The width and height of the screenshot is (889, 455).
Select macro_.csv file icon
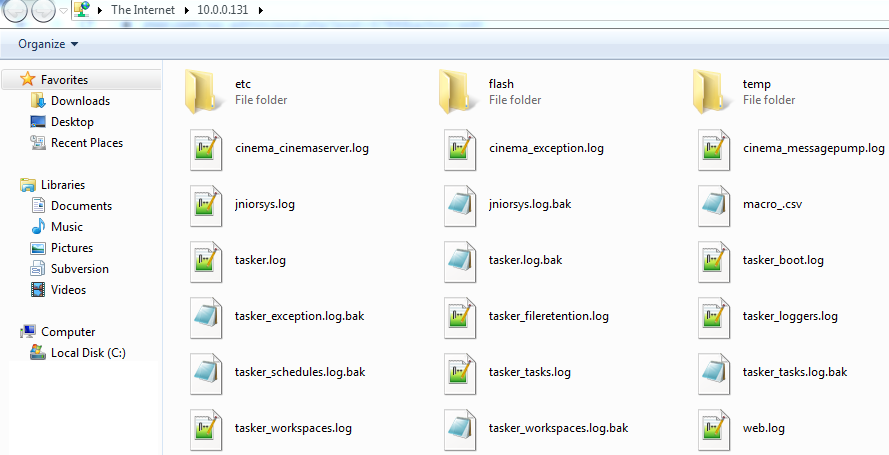[713, 205]
